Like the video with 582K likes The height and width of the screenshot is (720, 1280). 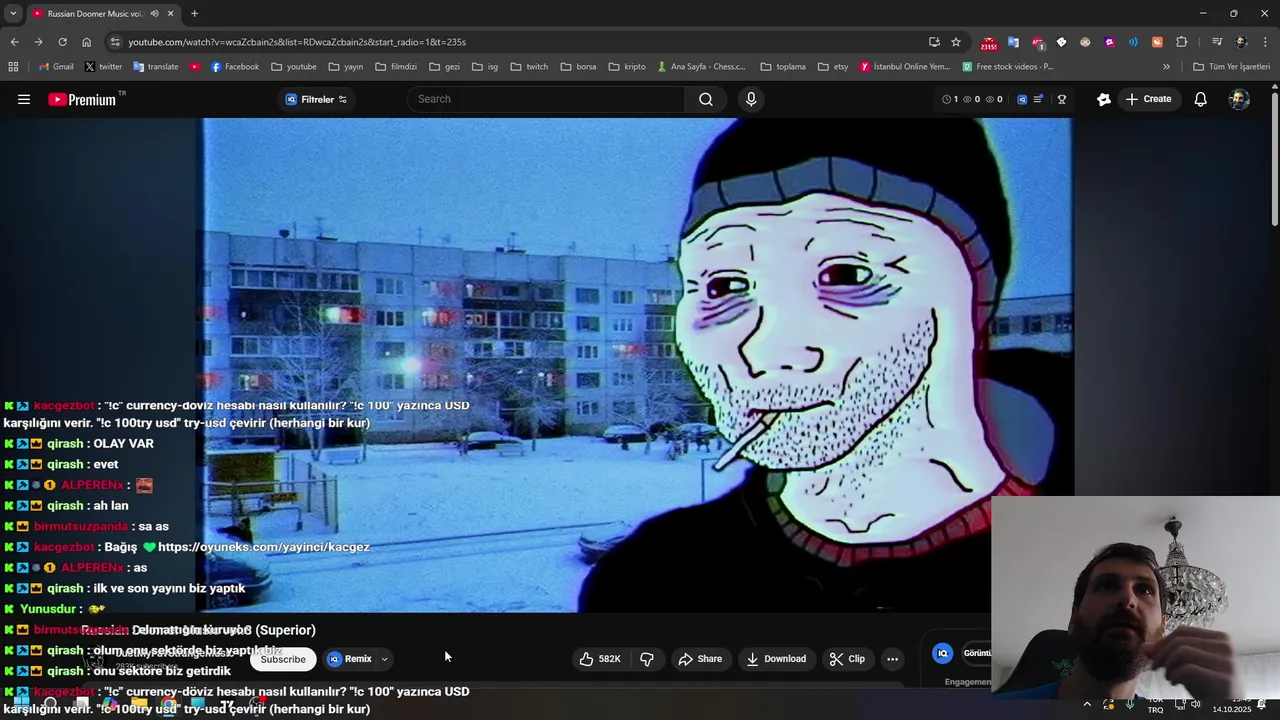click(600, 659)
